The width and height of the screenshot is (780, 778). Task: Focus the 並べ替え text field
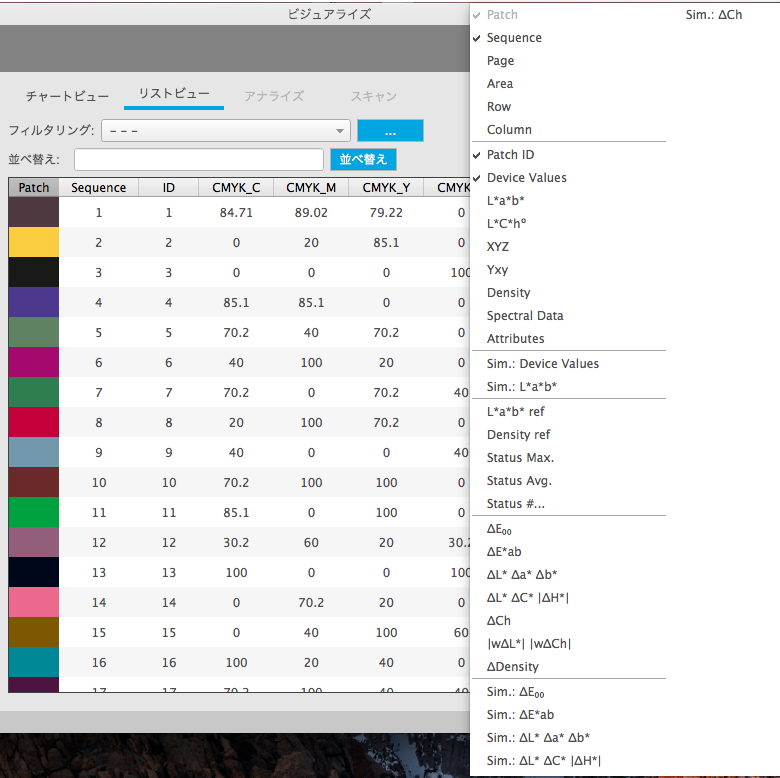pos(199,159)
